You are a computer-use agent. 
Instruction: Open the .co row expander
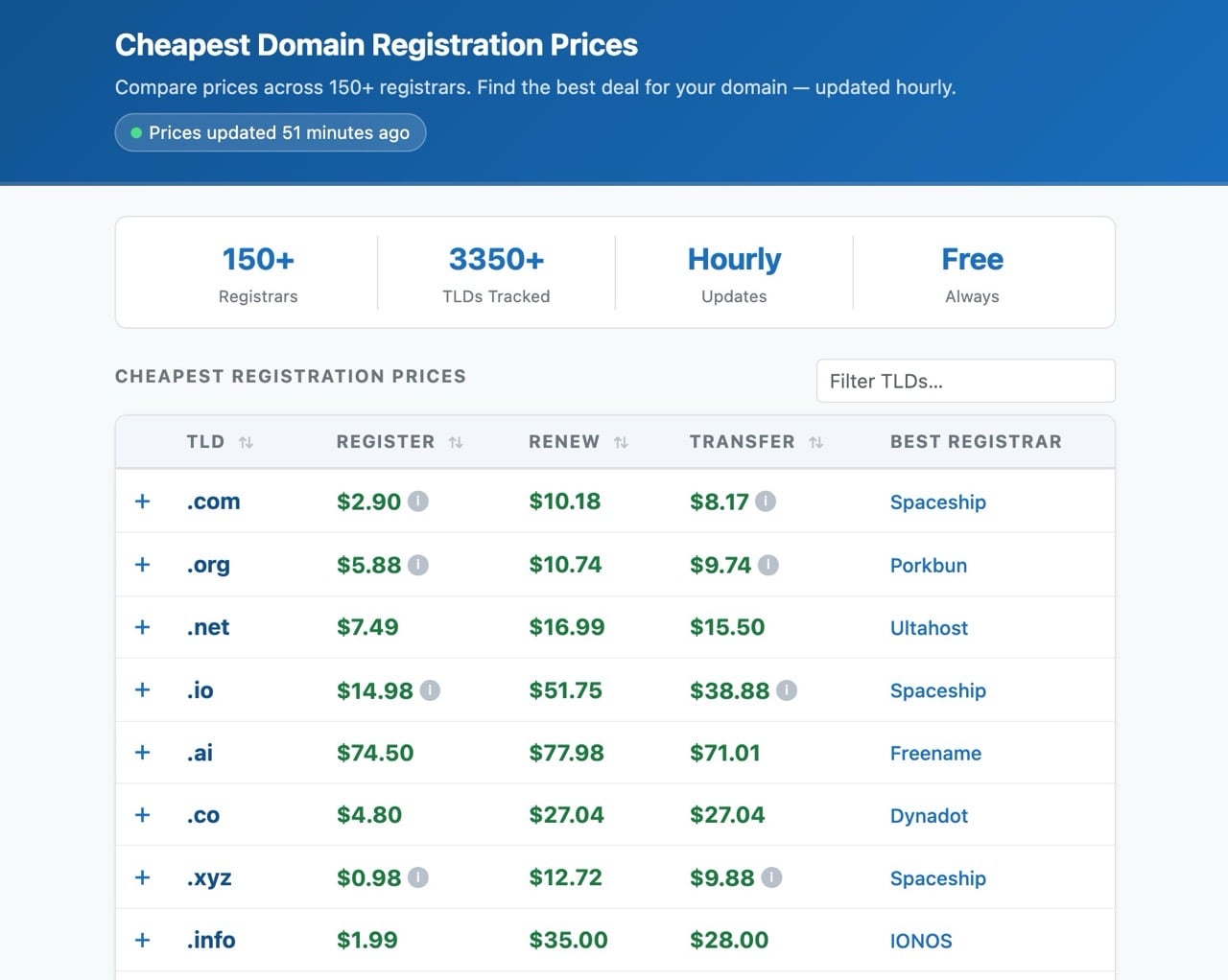(142, 815)
